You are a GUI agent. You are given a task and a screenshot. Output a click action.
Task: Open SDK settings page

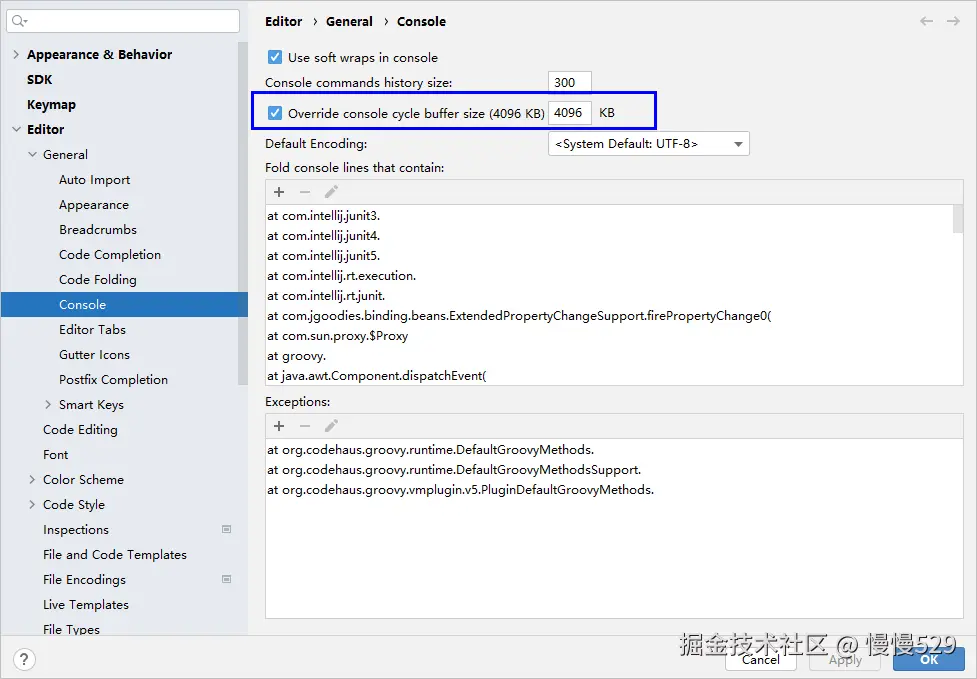(x=39, y=80)
